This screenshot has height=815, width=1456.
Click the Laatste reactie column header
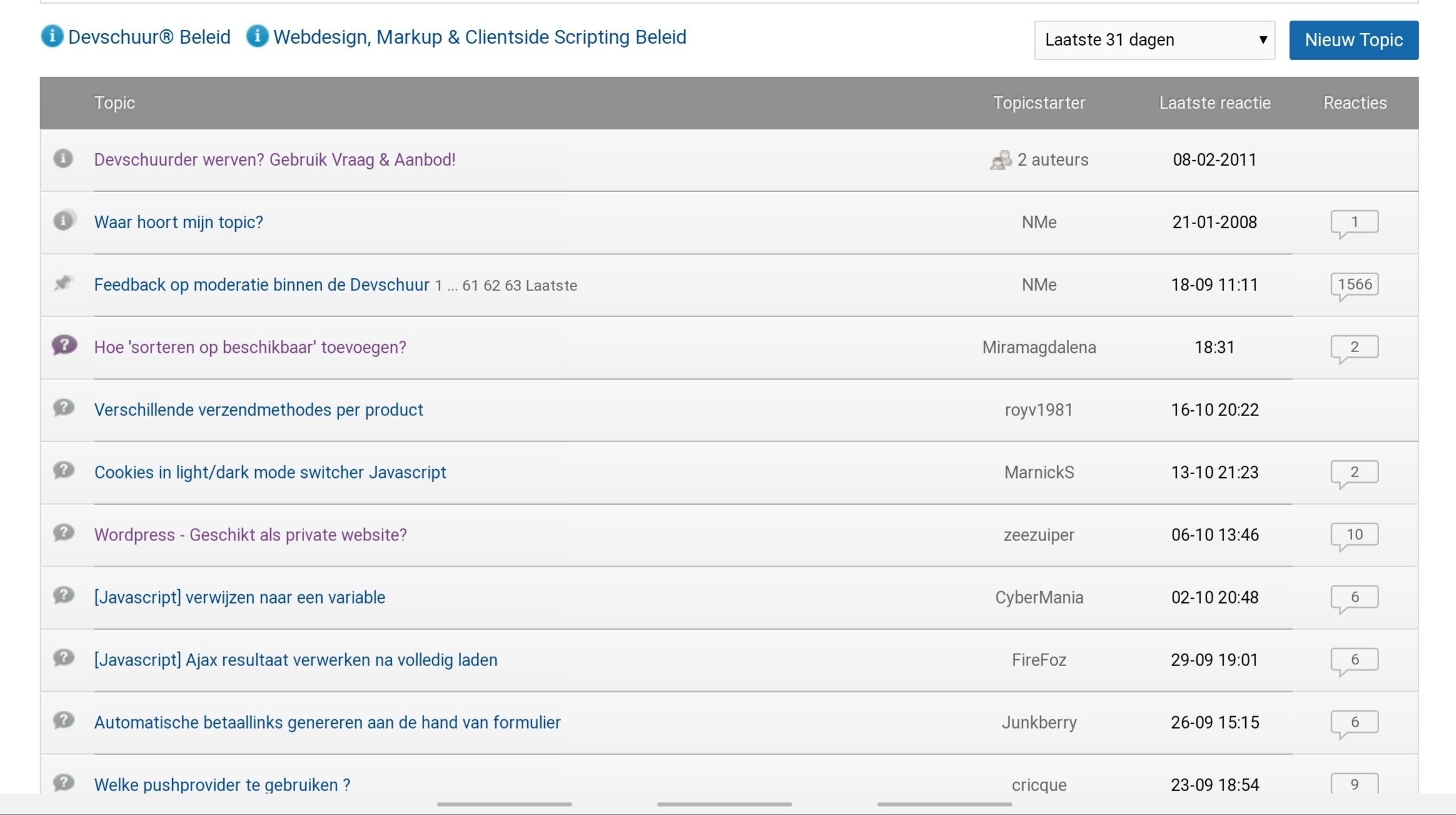tap(1214, 103)
